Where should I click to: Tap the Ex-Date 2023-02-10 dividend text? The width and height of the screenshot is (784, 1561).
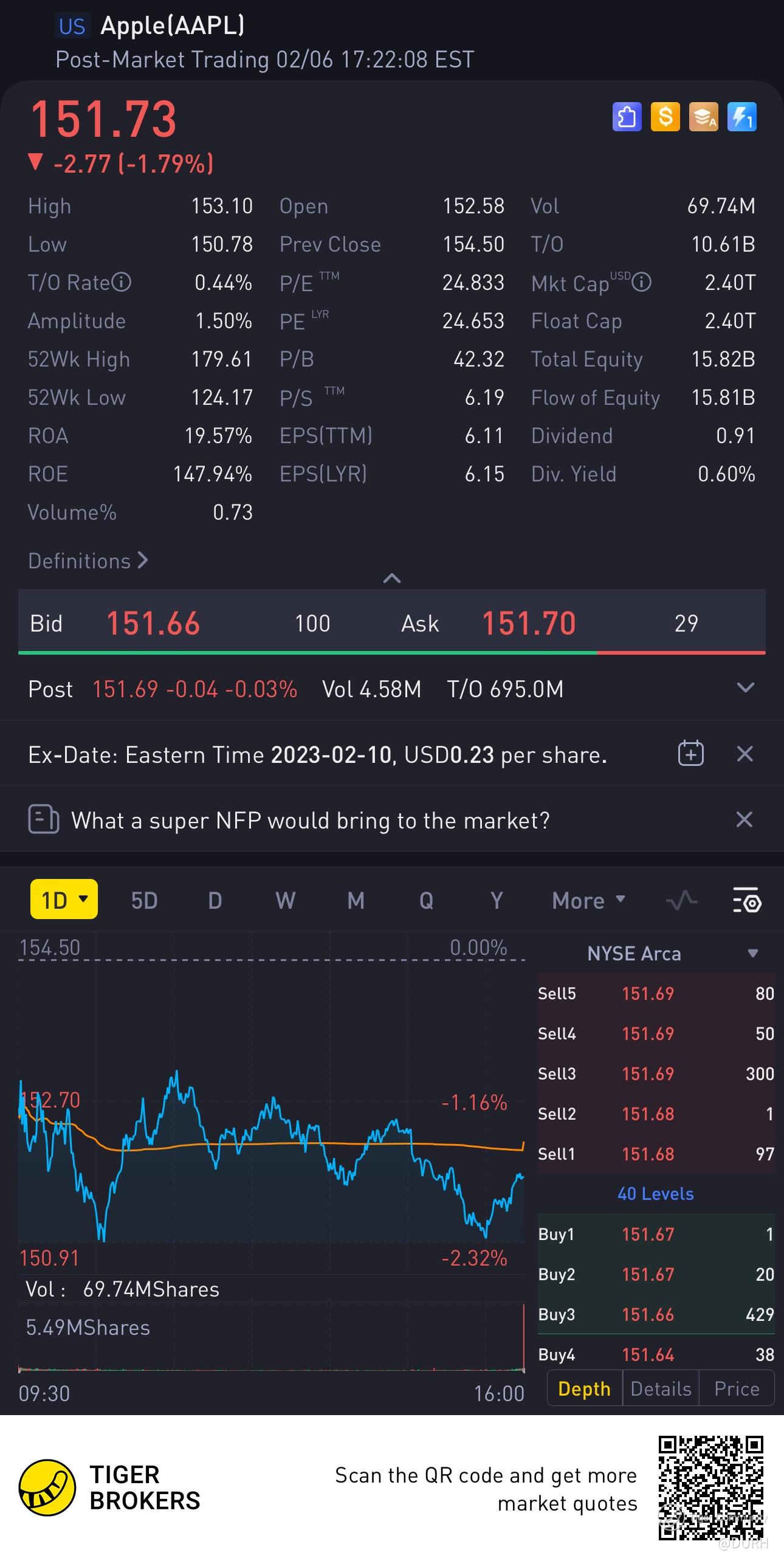(317, 754)
